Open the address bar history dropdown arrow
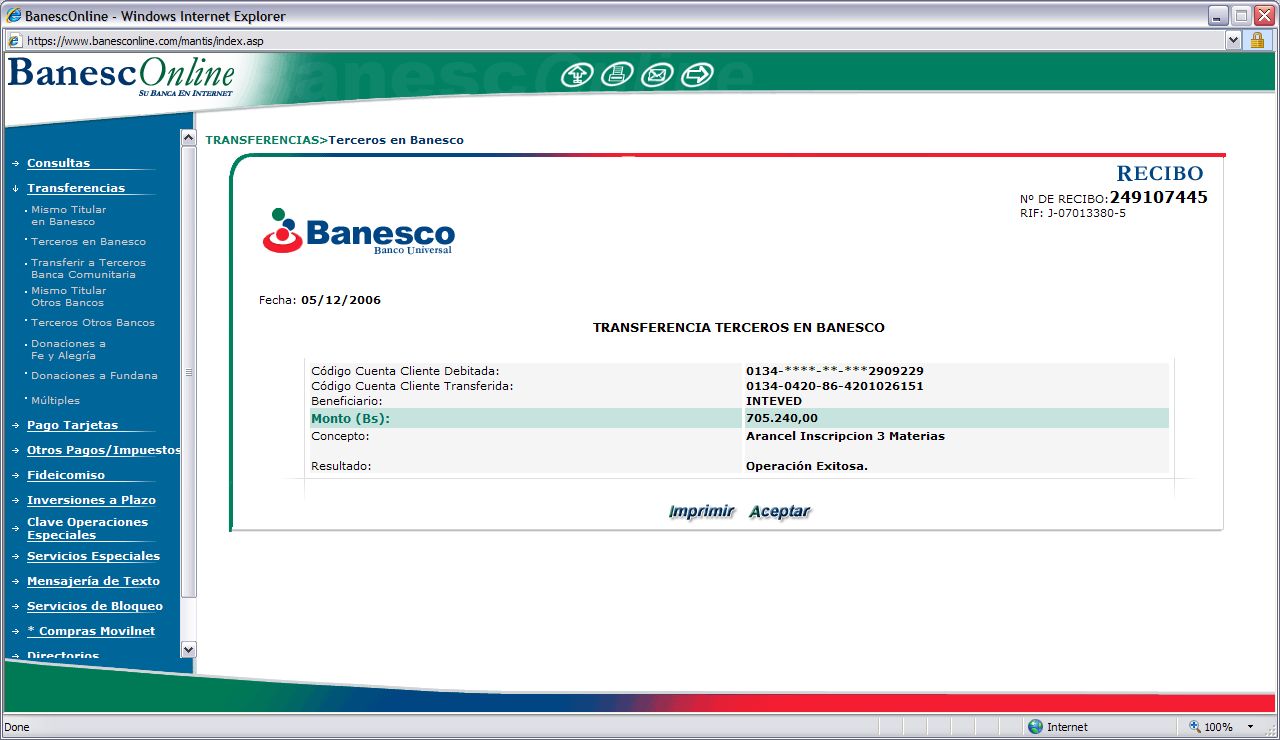 1234,41
